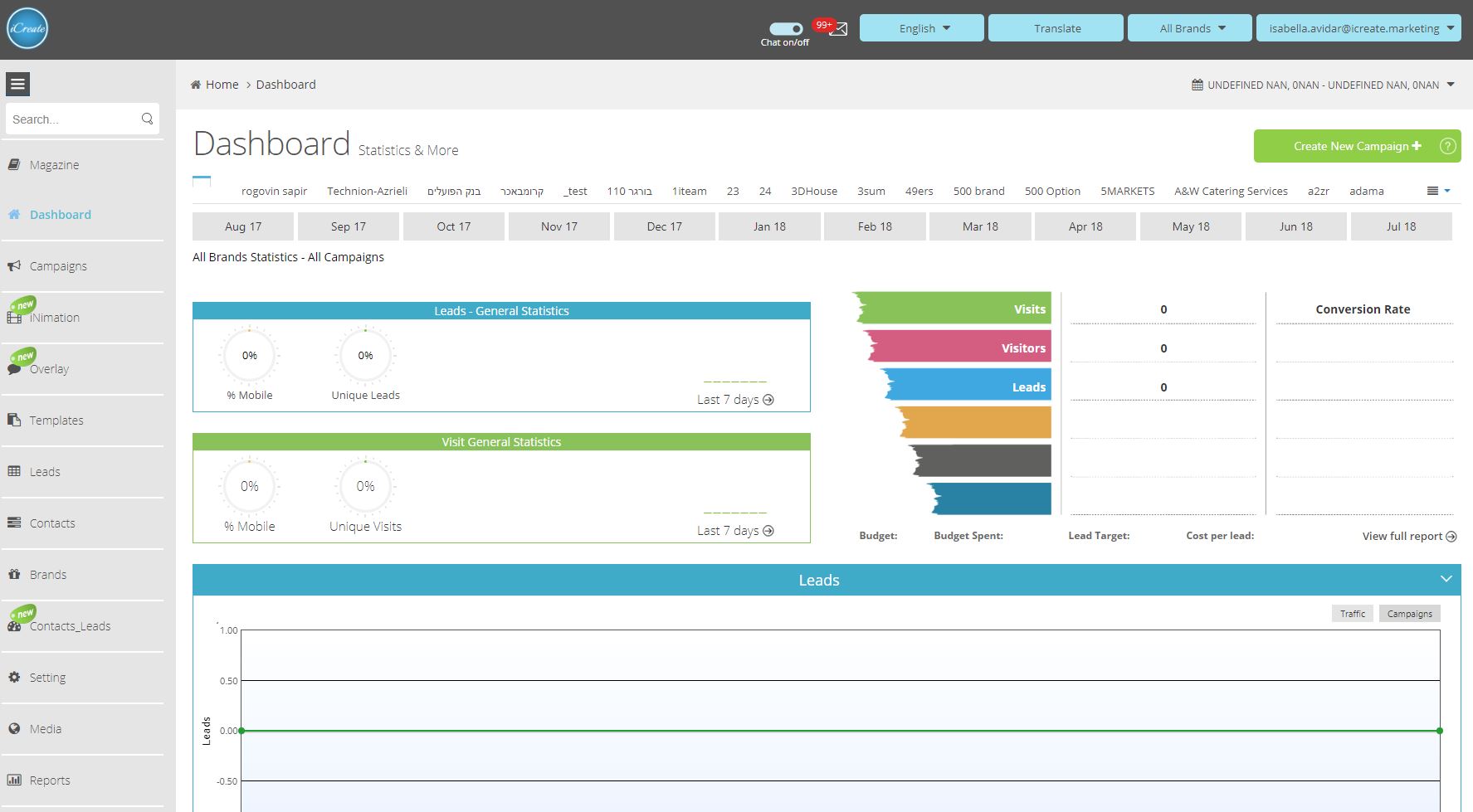Click the 500 brand tab
This screenshot has width=1473, height=812.
[x=978, y=191]
